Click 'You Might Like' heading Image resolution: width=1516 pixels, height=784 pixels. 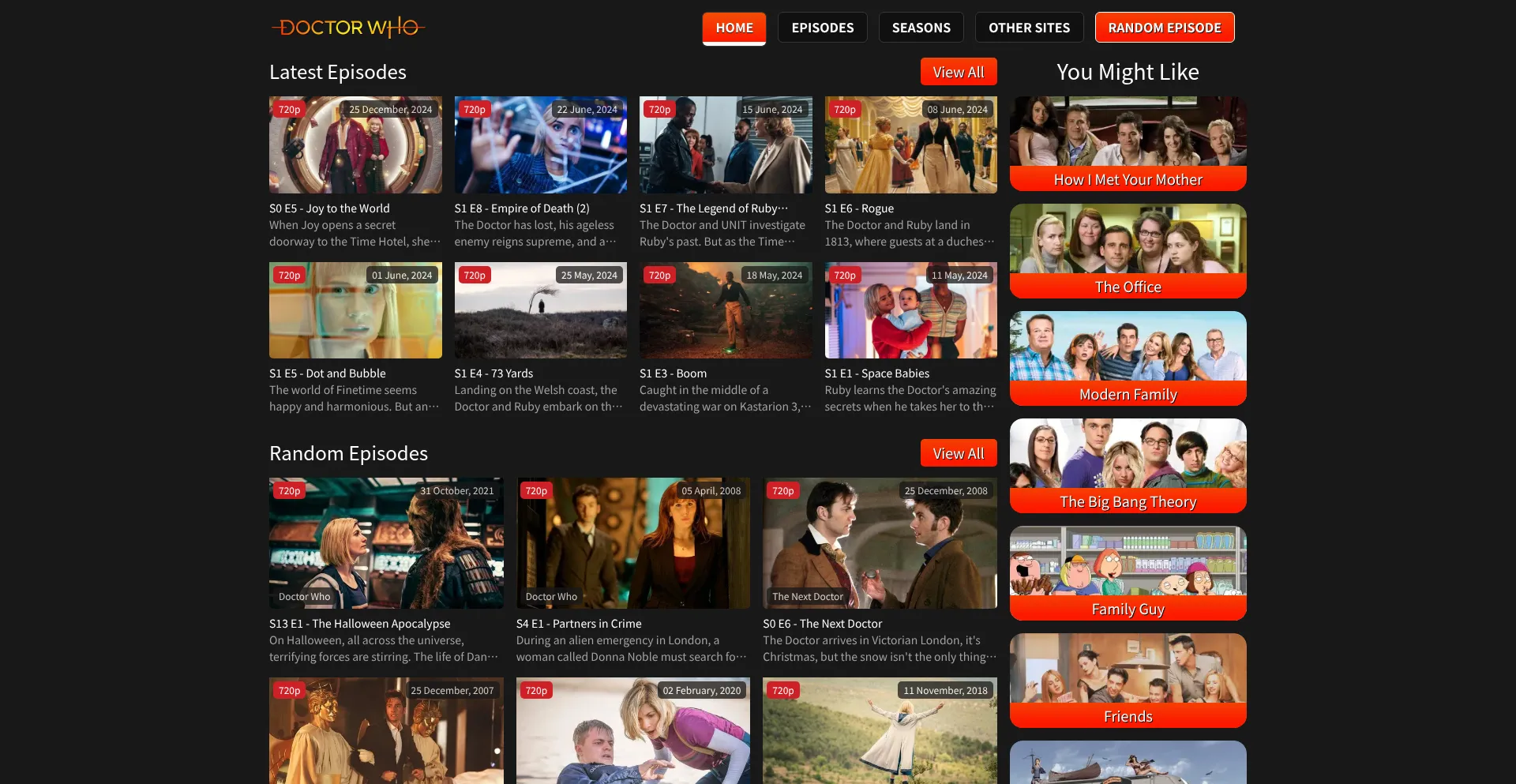[x=1128, y=72]
